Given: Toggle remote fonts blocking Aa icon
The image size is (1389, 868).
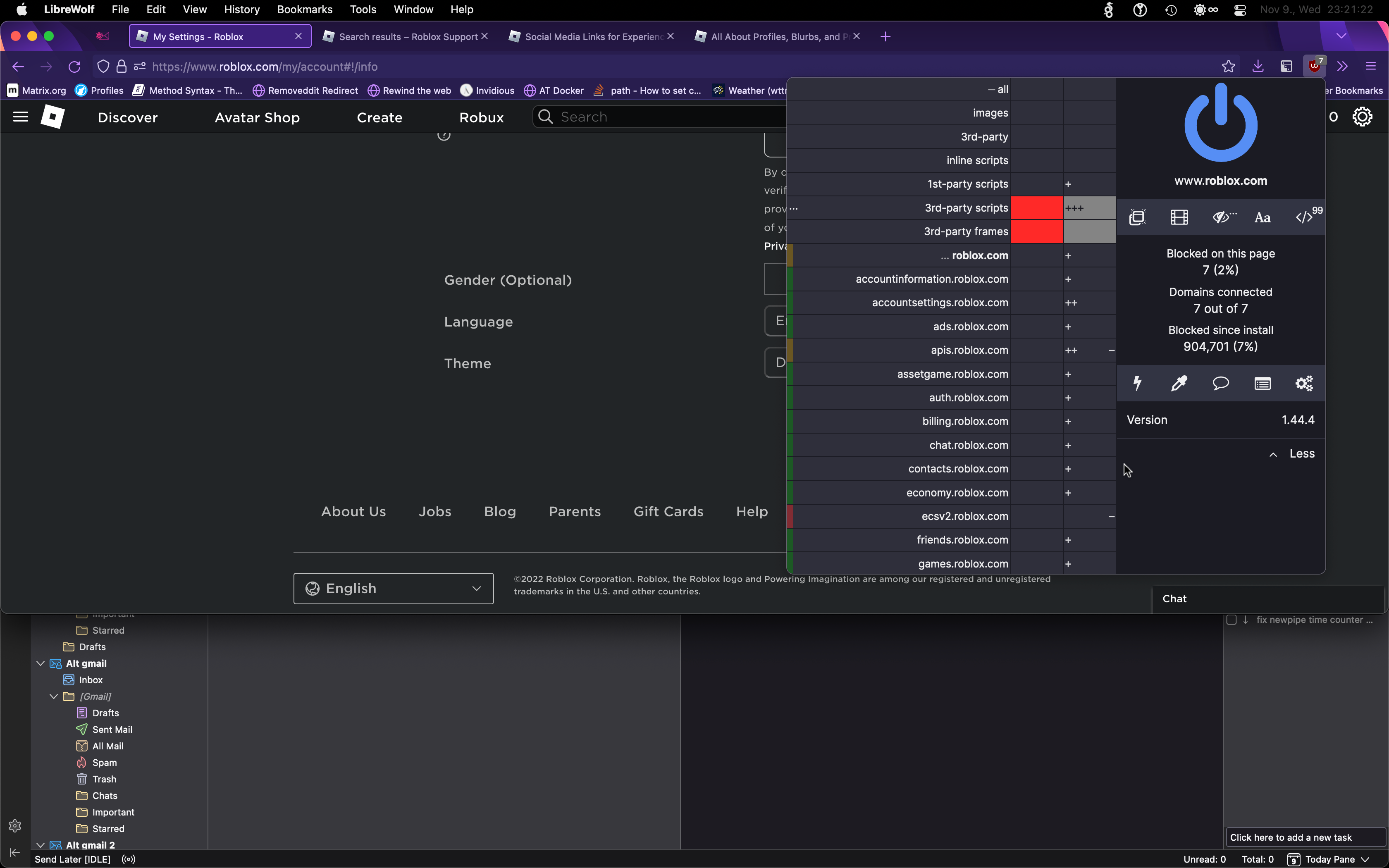Looking at the screenshot, I should (x=1262, y=217).
